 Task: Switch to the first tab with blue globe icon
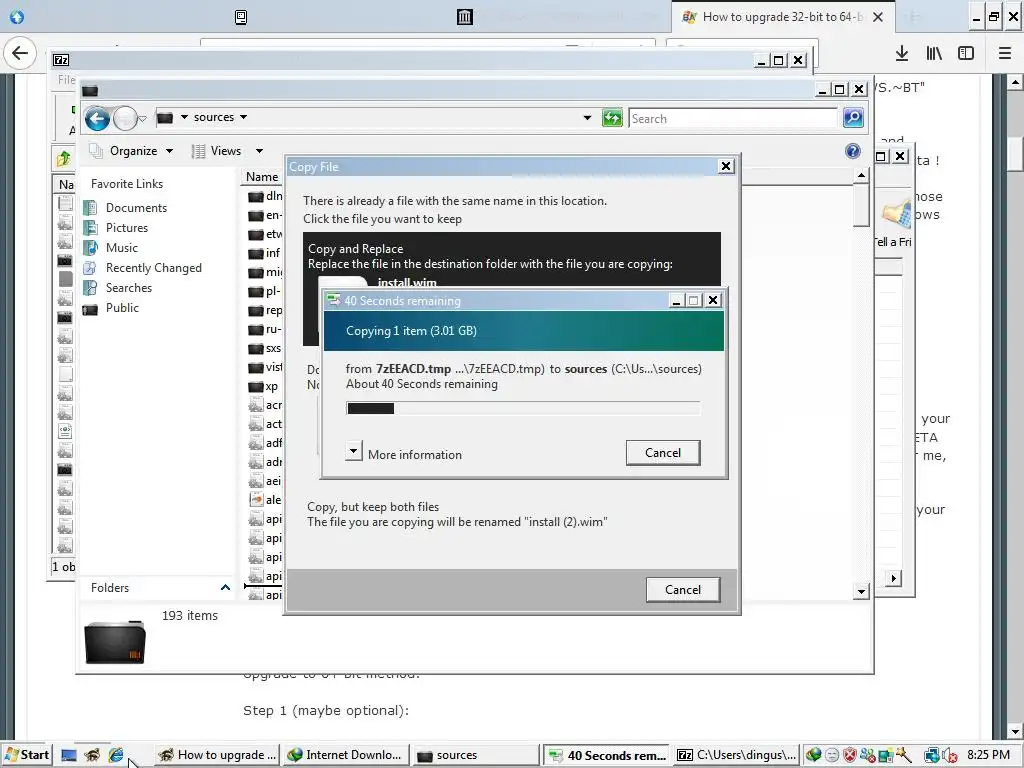pyautogui.click(x=16, y=17)
